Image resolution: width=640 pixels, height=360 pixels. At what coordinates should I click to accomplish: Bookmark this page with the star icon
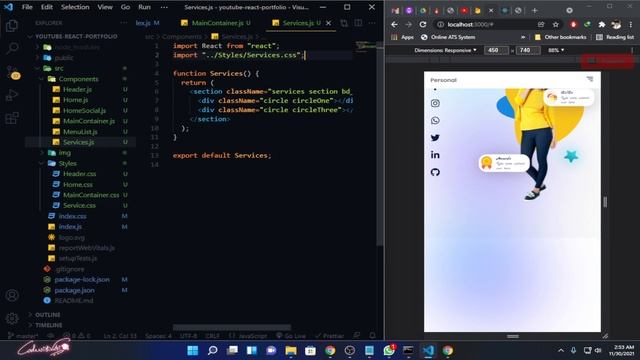[556, 24]
